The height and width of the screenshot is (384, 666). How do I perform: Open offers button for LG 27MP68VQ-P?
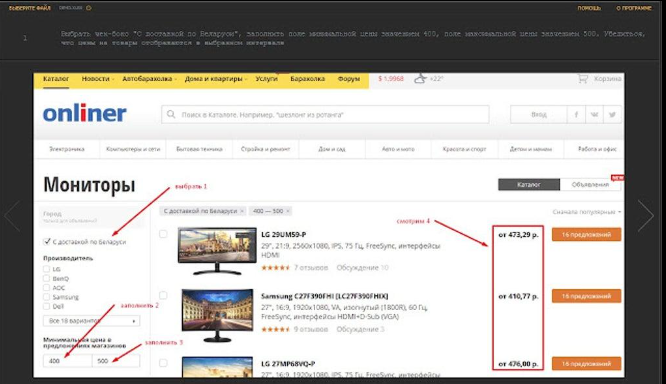tap(586, 364)
